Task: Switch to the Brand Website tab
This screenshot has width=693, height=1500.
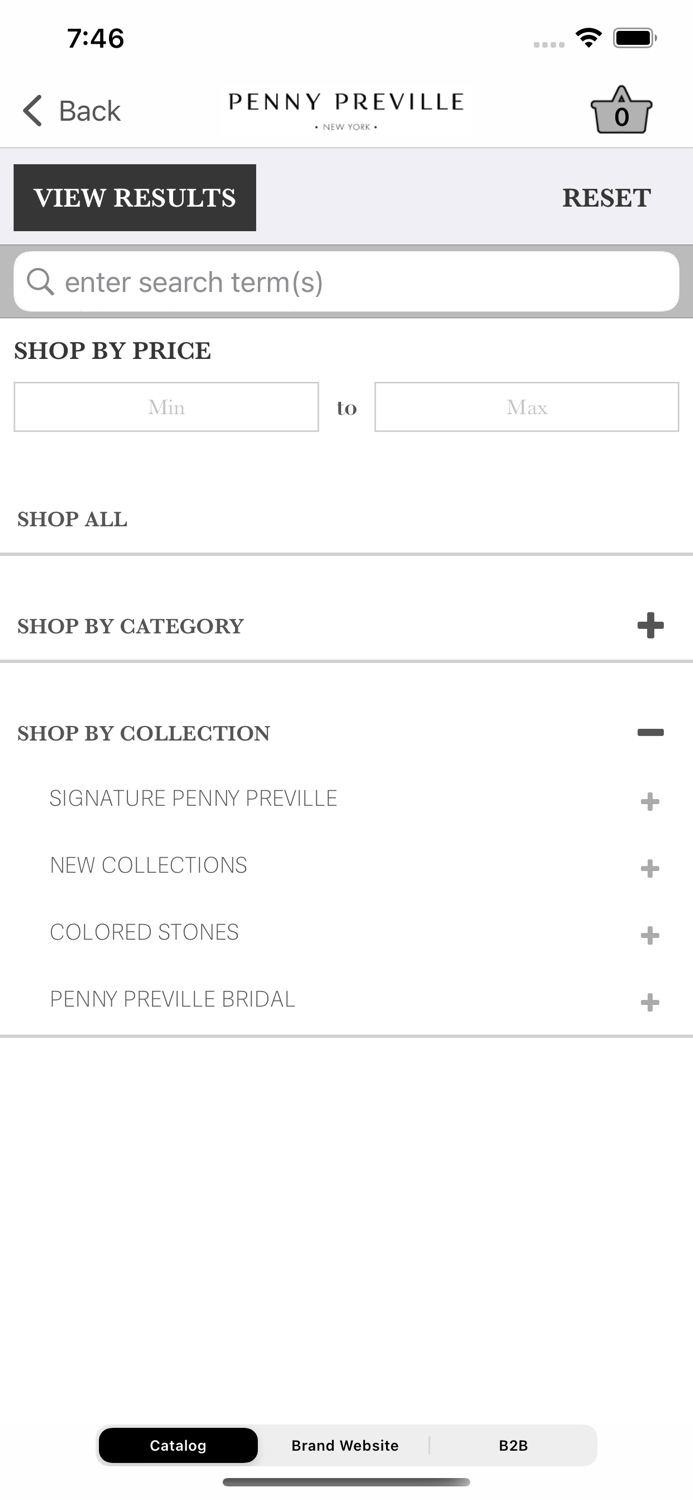Action: click(x=345, y=1445)
